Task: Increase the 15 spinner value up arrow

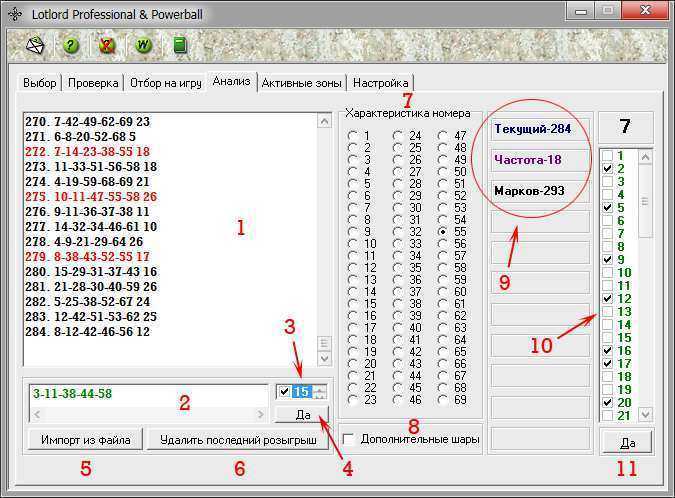Action: pos(319,389)
